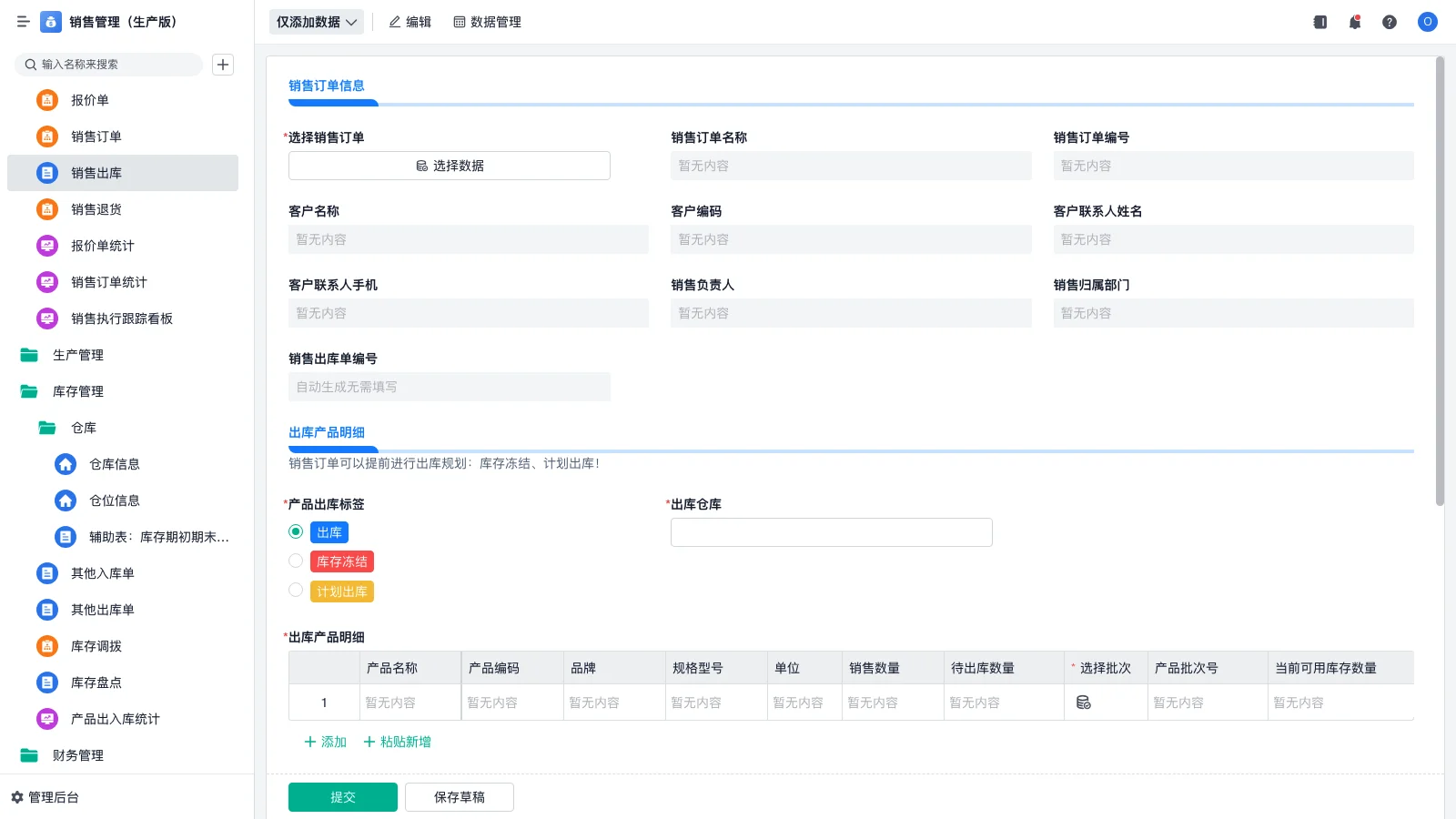选择"库存冻结"单选项
The image size is (1456, 819).
[x=296, y=561]
